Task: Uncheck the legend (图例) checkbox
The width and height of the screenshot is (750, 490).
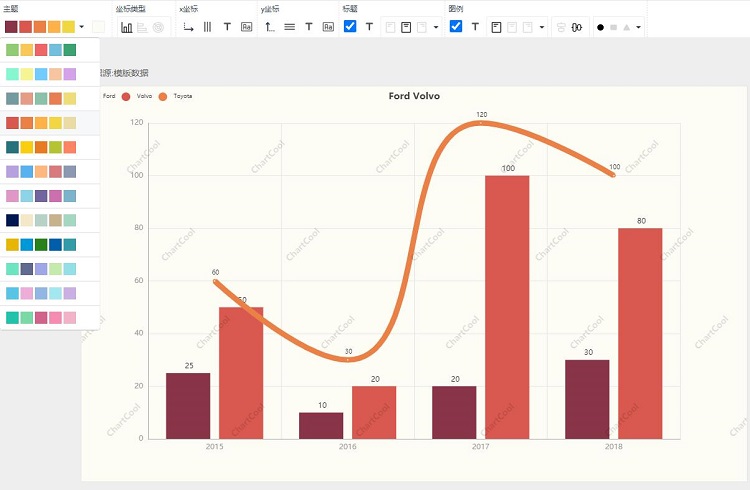Action: (x=456, y=27)
